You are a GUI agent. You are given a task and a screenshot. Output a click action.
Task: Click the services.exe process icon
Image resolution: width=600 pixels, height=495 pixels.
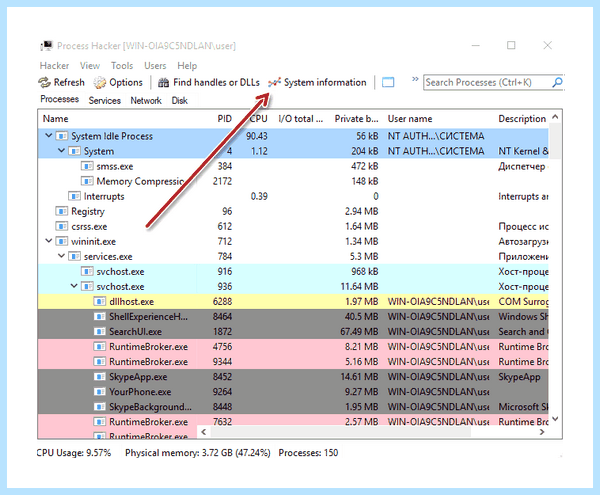(74, 256)
